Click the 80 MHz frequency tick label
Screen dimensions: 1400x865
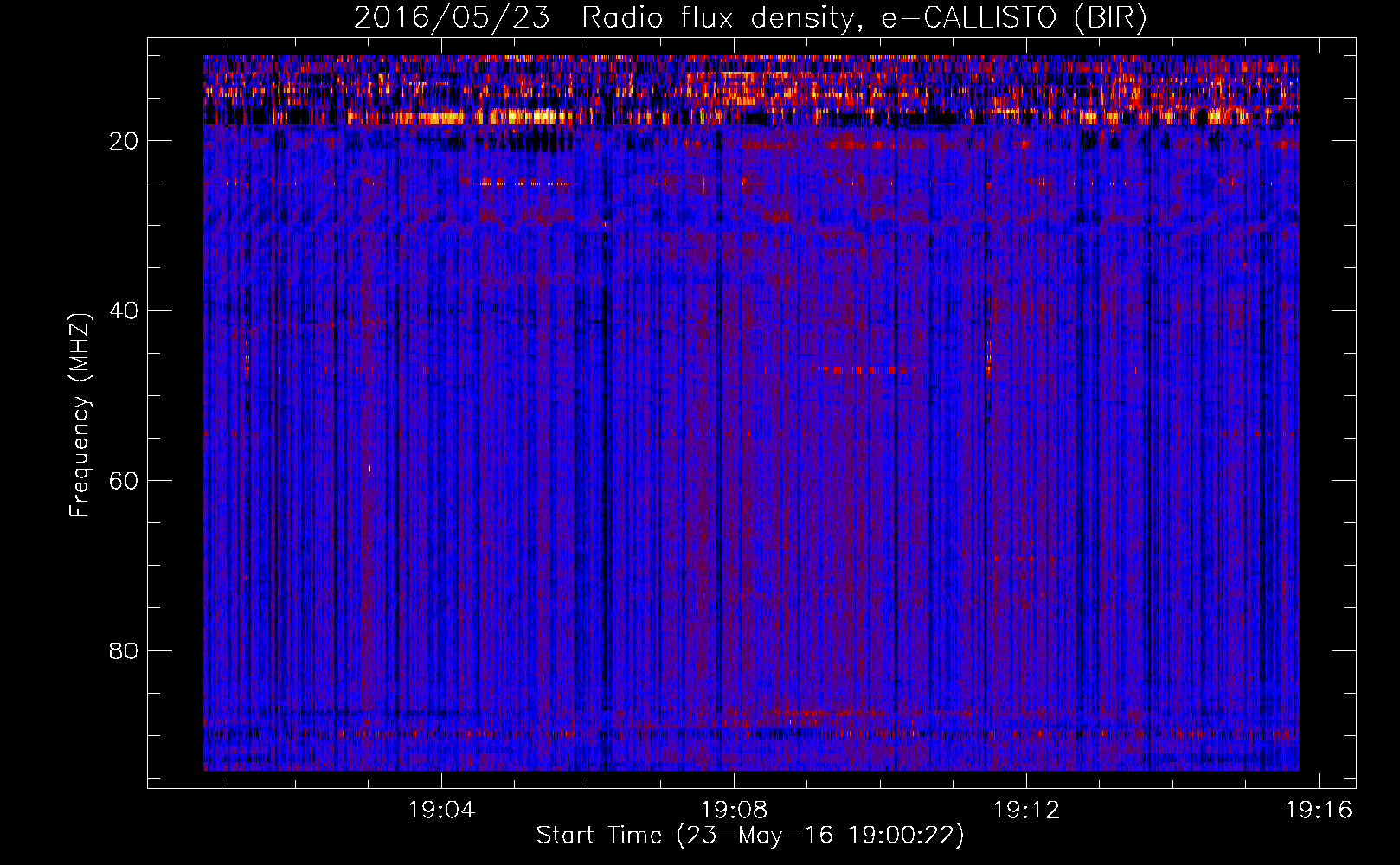124,650
